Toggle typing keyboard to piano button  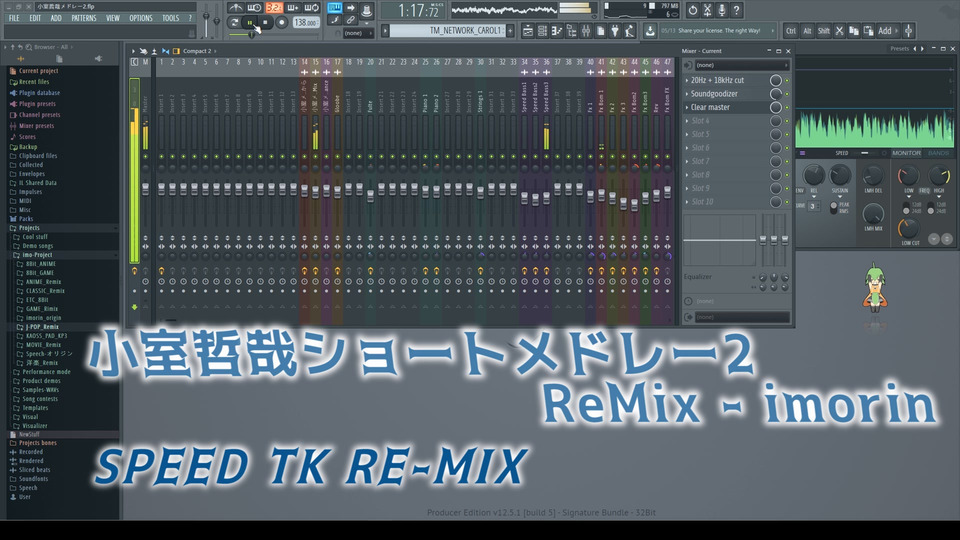(x=334, y=8)
